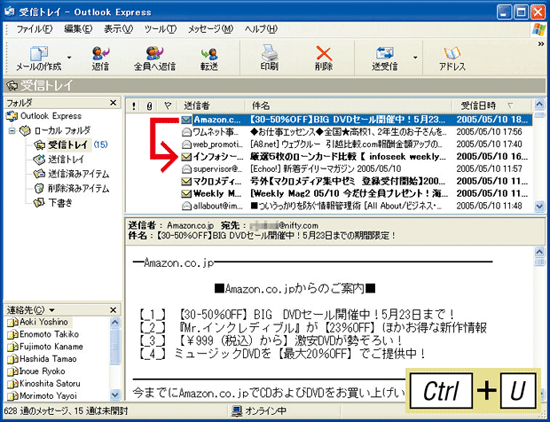The image size is (550, 422).
Task: Select contact Inoue Ryoko
Action: click(x=36, y=371)
